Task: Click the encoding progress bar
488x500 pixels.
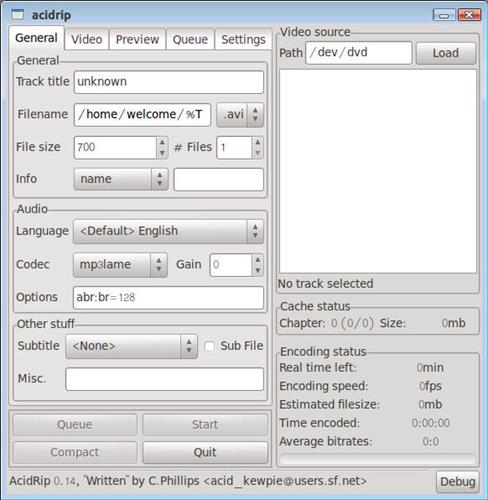Action: (378, 459)
